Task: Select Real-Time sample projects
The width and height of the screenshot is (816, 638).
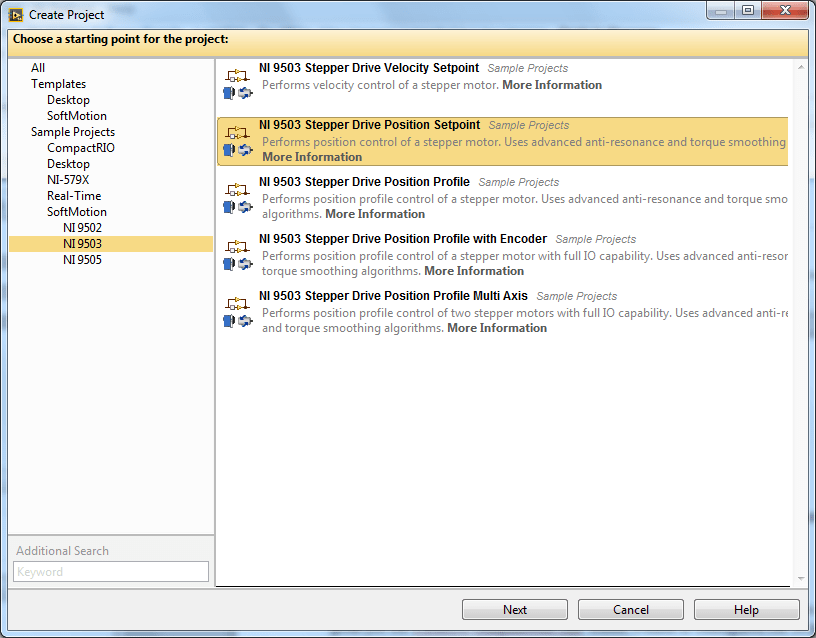Action: [74, 196]
